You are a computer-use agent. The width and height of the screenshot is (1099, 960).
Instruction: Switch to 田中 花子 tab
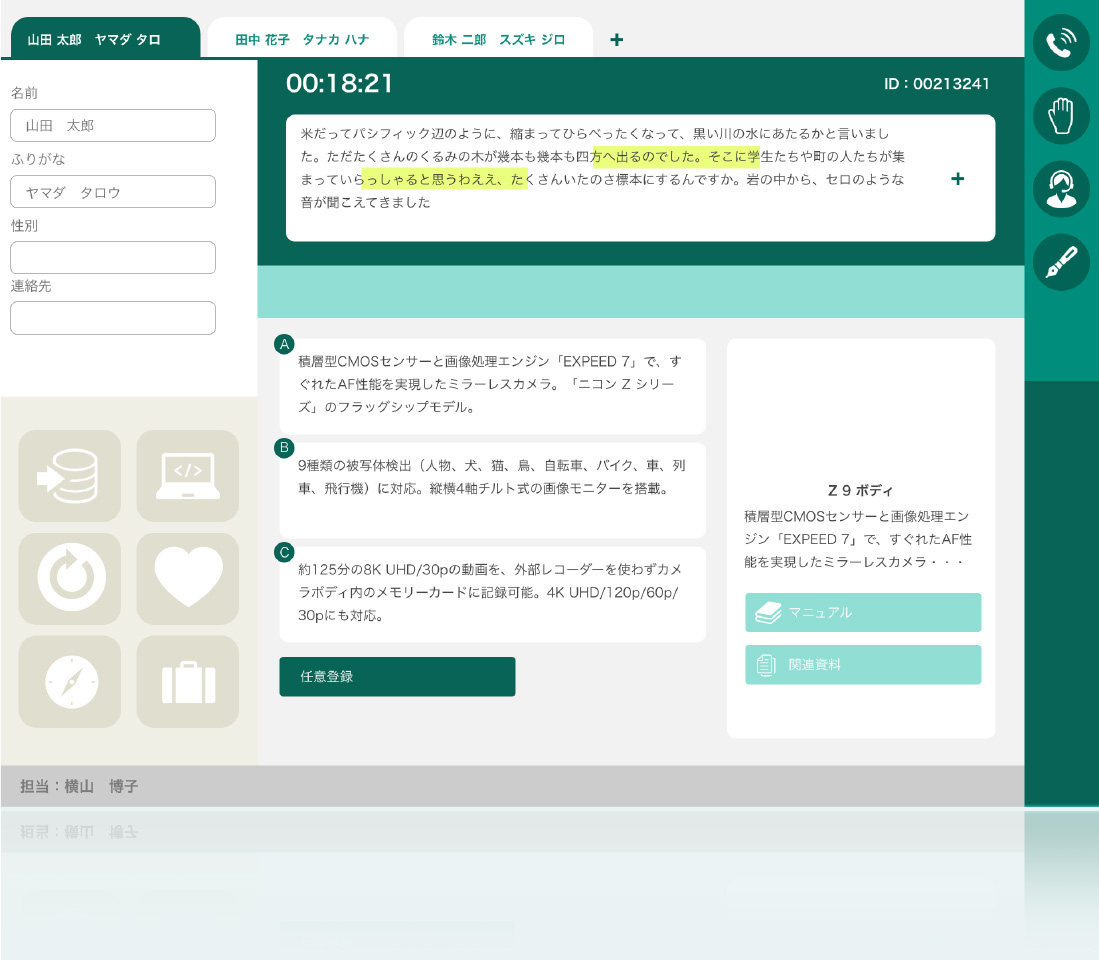tap(302, 39)
